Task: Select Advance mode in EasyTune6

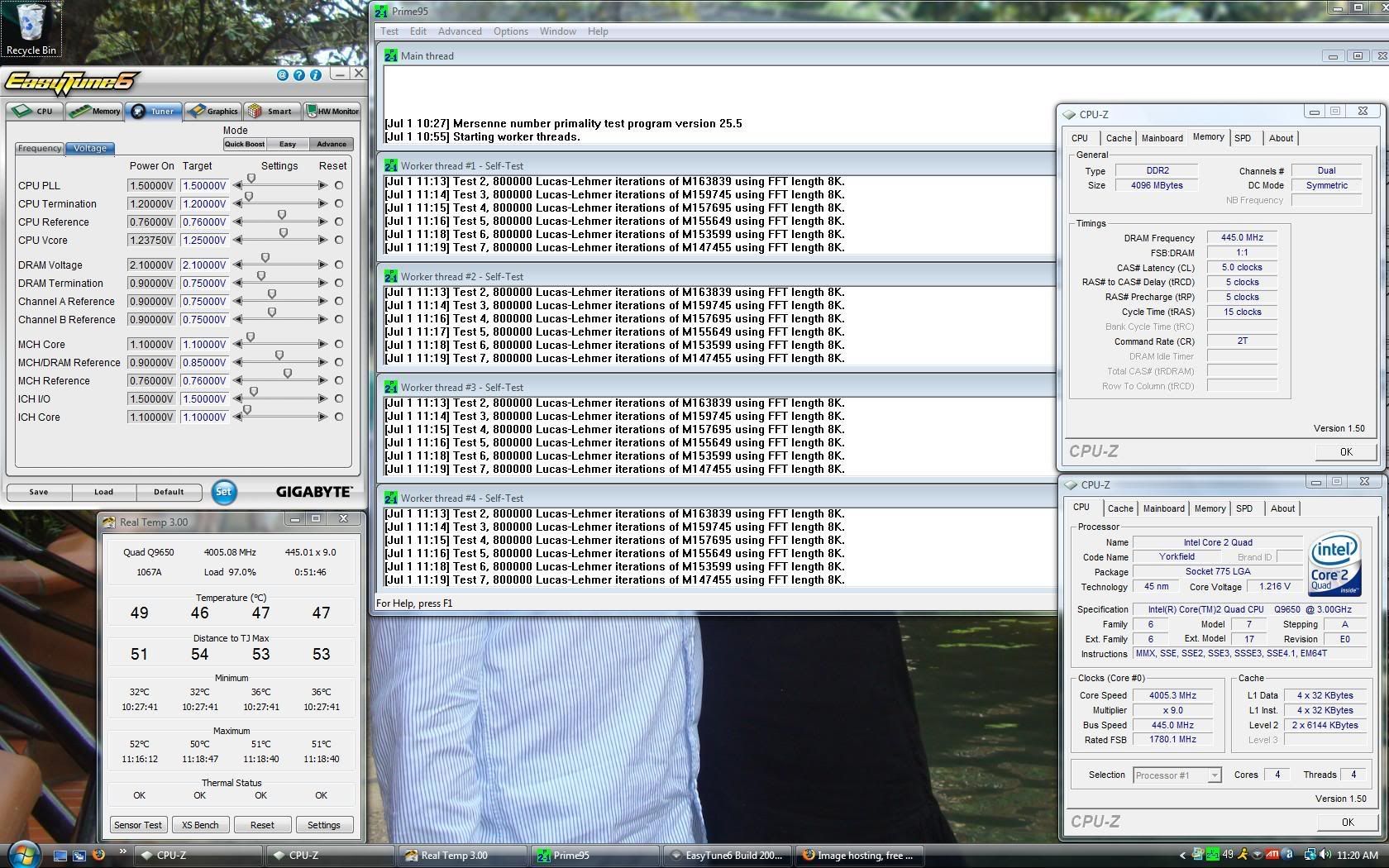Action: [332, 144]
